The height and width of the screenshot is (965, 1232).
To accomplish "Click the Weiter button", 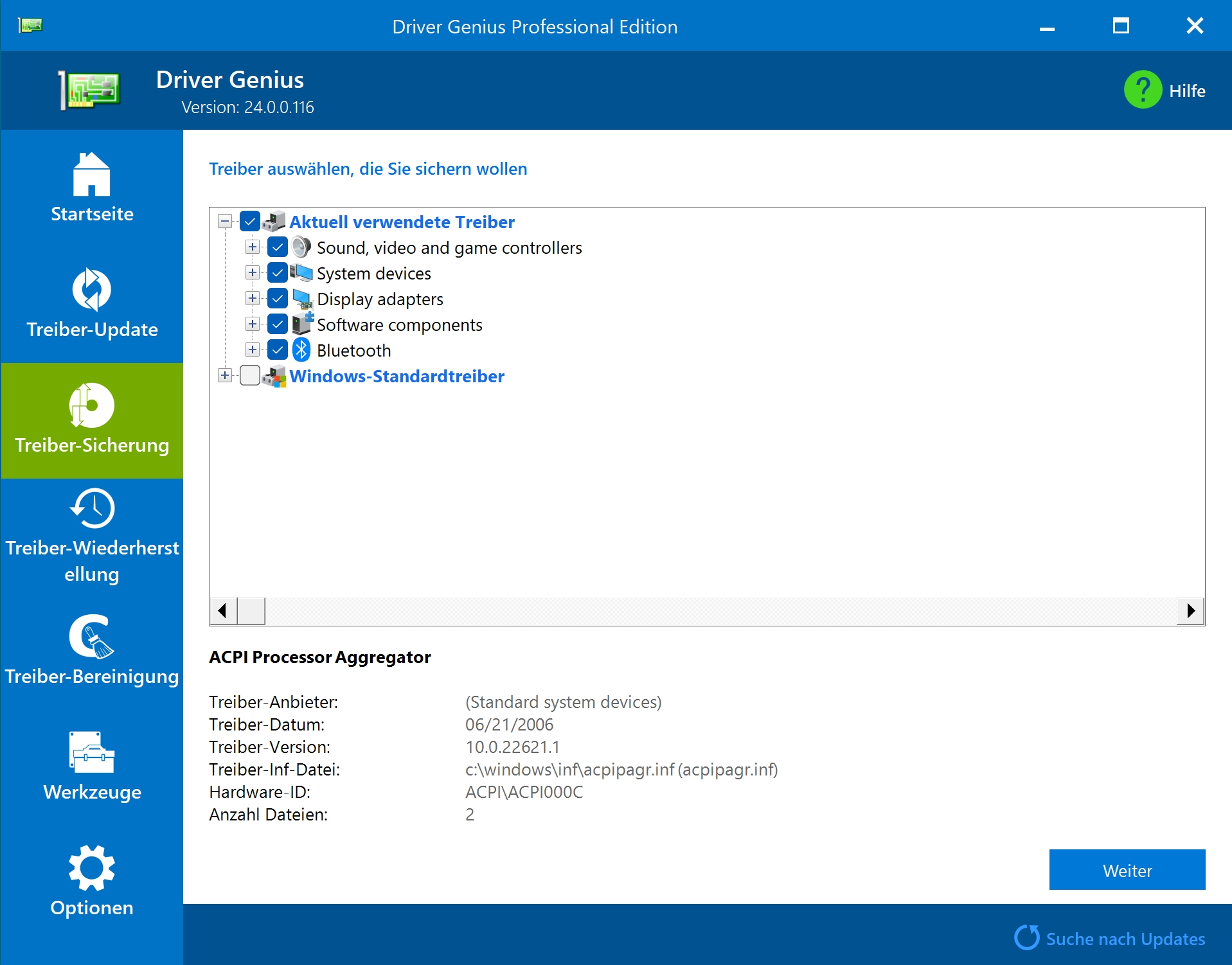I will tap(1127, 870).
